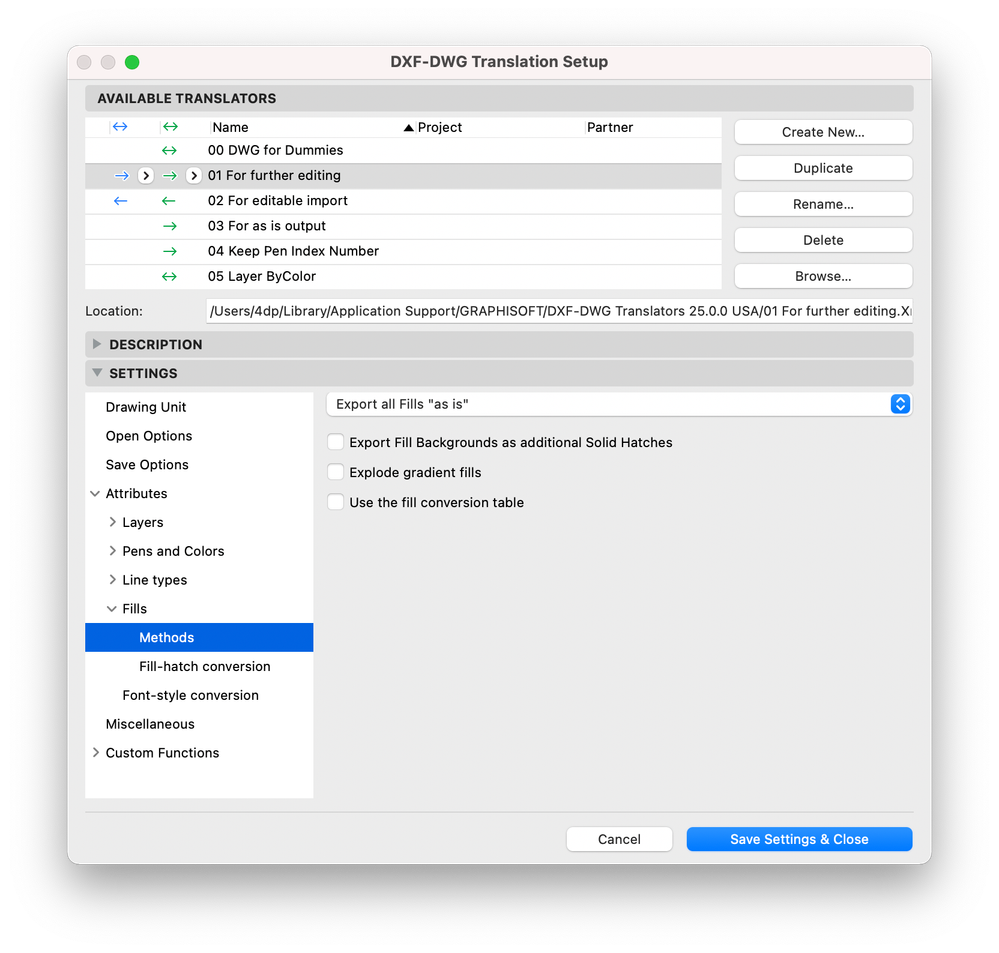Expand the DESCRIPTION panel
The image size is (999, 953).
[x=97, y=344]
